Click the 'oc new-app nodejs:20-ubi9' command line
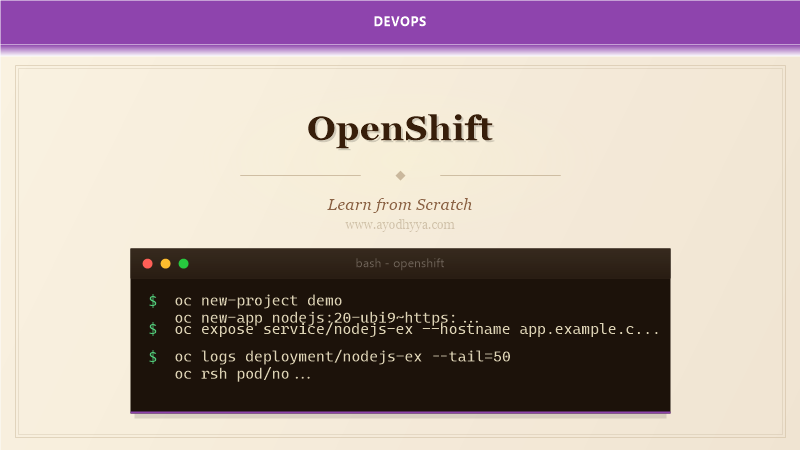The width and height of the screenshot is (800, 450). tap(327, 317)
